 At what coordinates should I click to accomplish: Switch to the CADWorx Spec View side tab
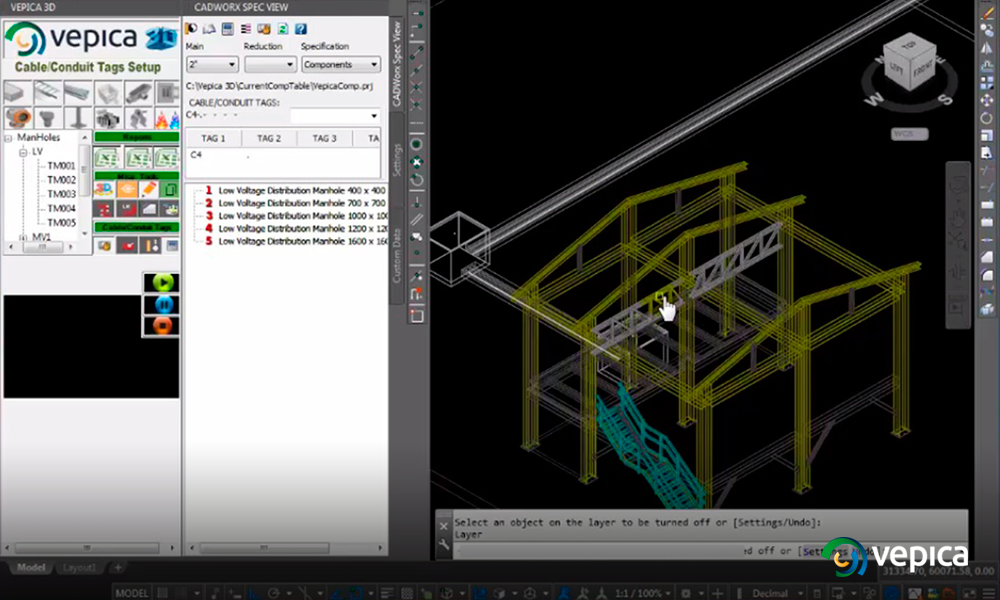(397, 62)
